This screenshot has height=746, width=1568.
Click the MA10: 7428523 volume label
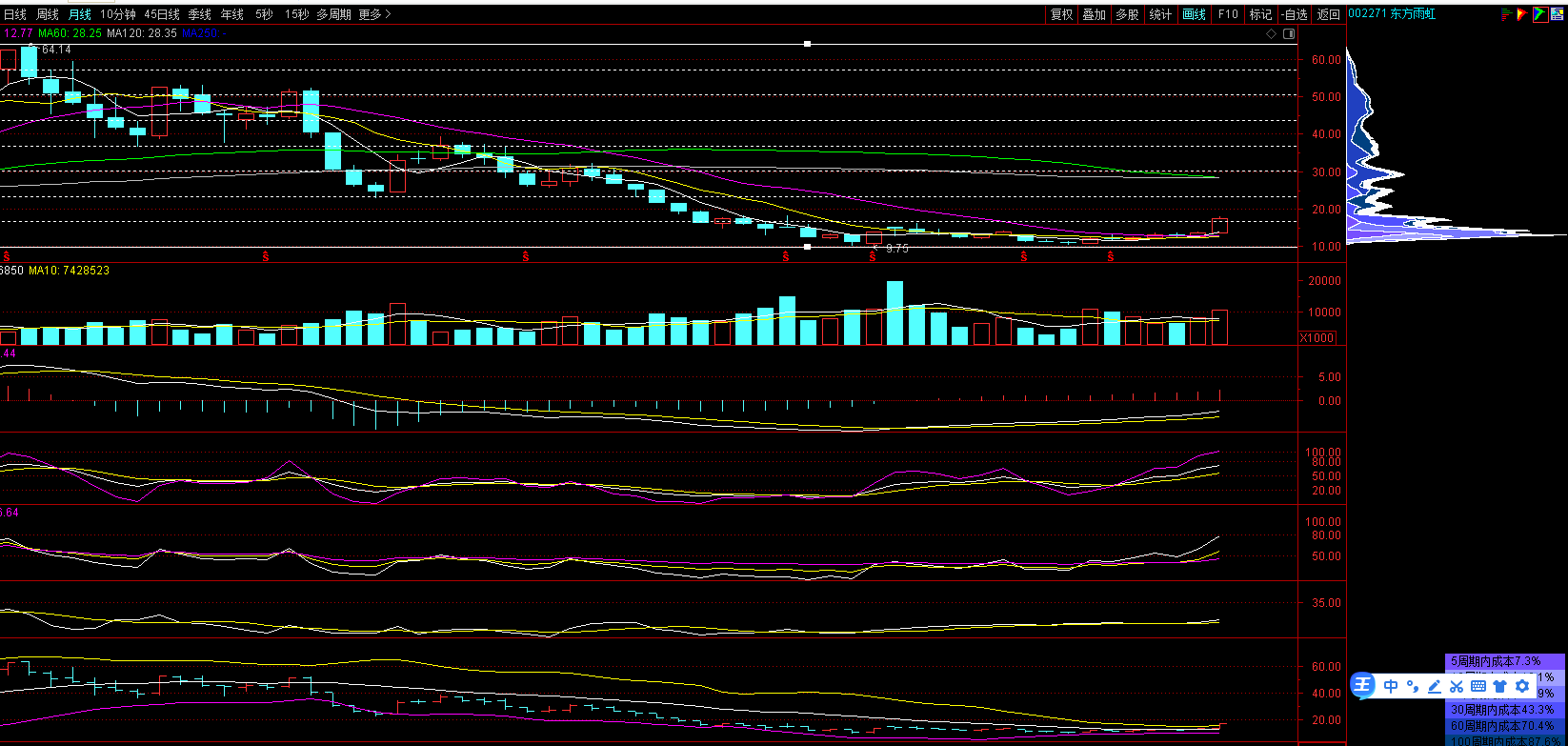point(69,271)
